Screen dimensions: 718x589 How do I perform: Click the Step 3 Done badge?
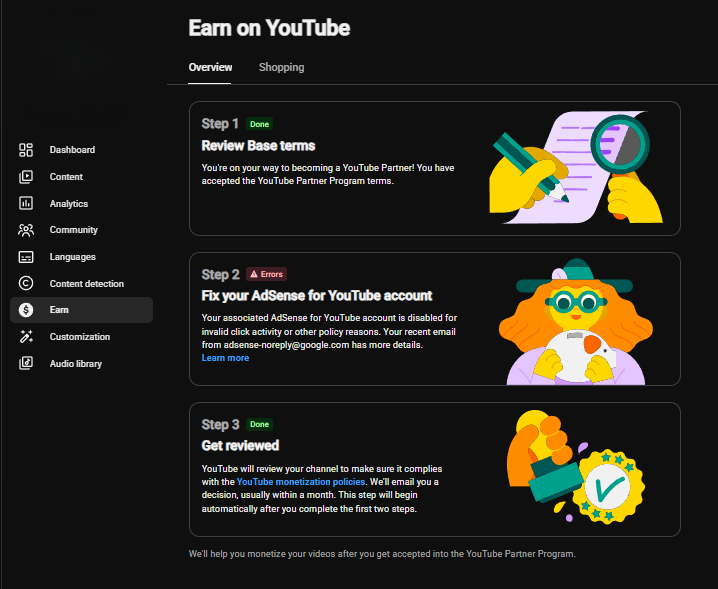click(259, 424)
